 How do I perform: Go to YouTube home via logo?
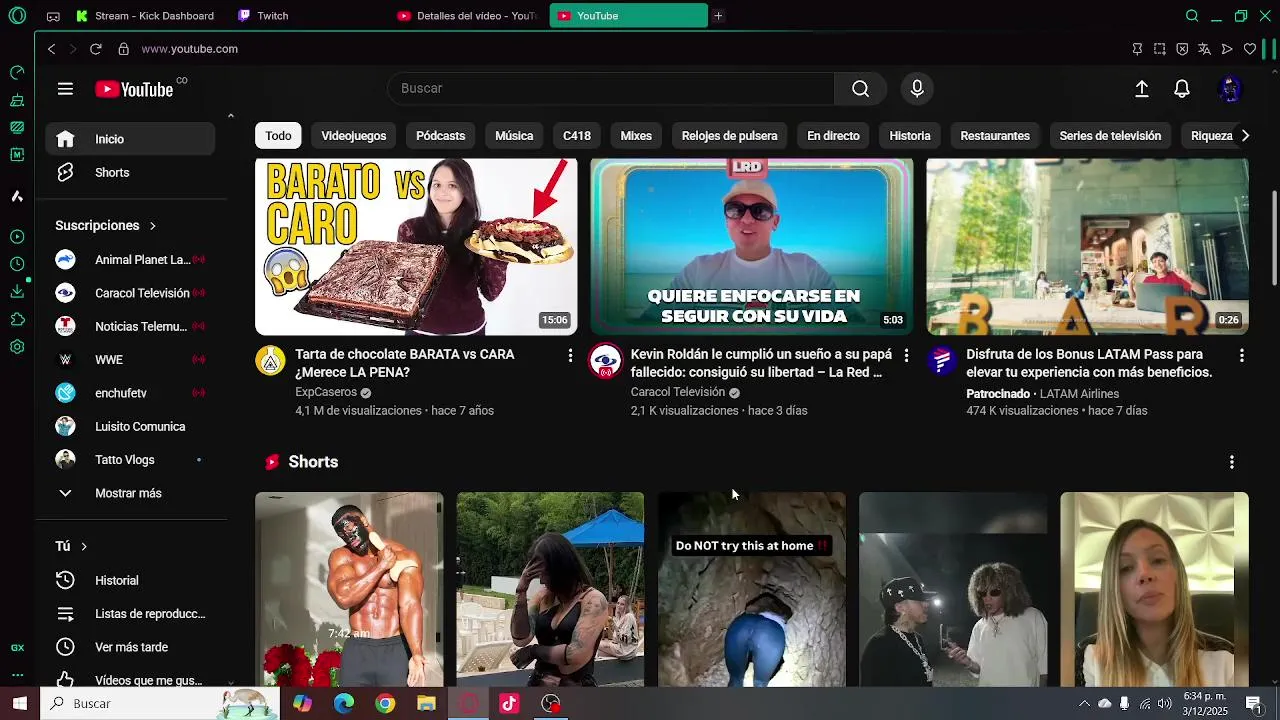coord(134,89)
